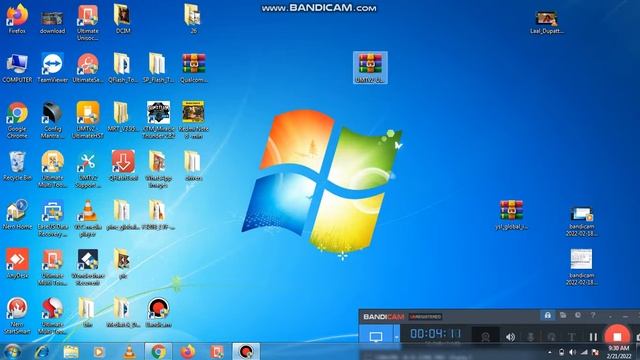The height and width of the screenshot is (360, 640).
Task: Open the QFlash_To... folder
Action: click(x=122, y=68)
